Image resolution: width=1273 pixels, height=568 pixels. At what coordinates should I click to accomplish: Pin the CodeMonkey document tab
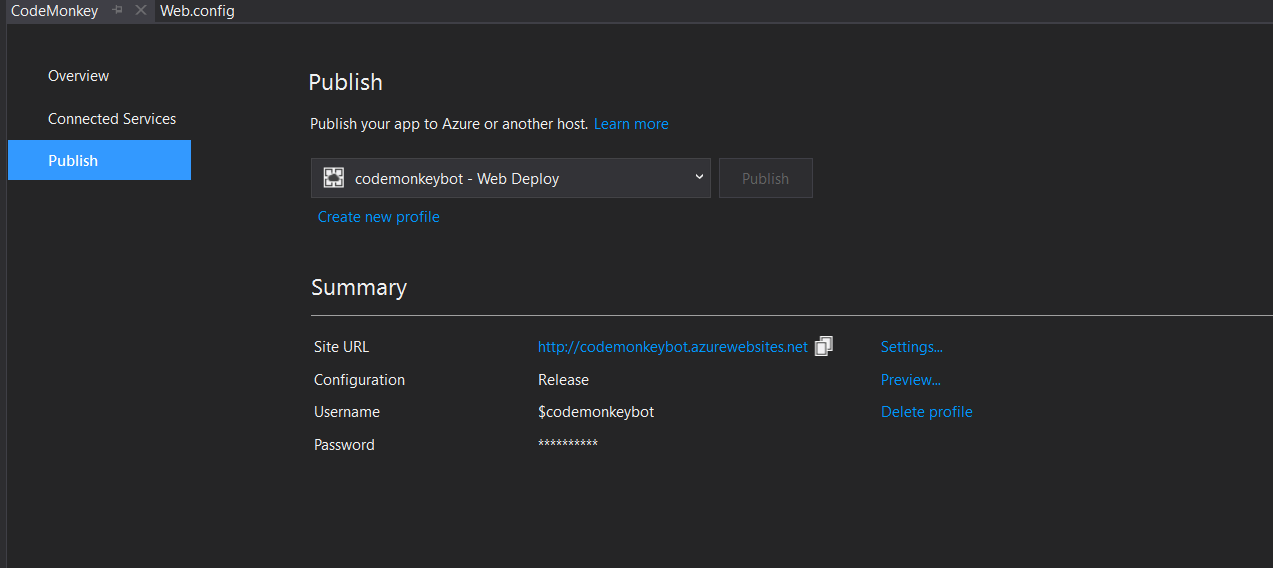(117, 10)
